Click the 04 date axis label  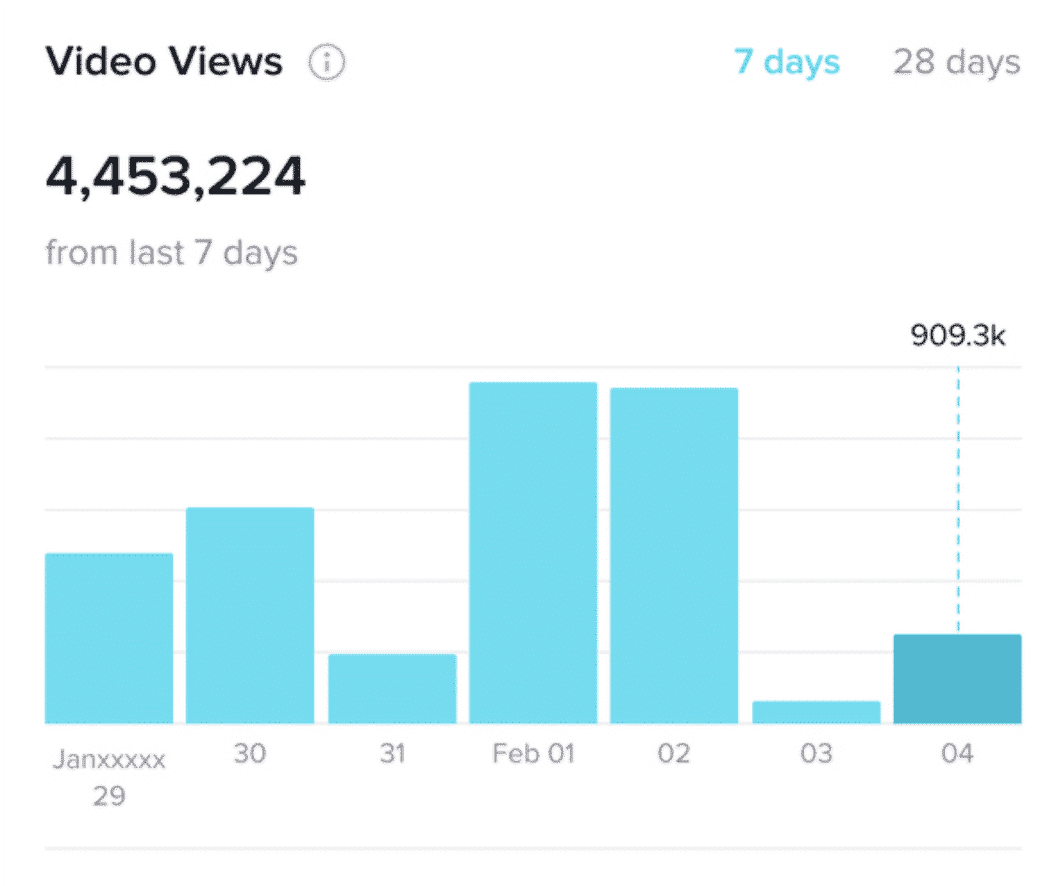coord(957,754)
